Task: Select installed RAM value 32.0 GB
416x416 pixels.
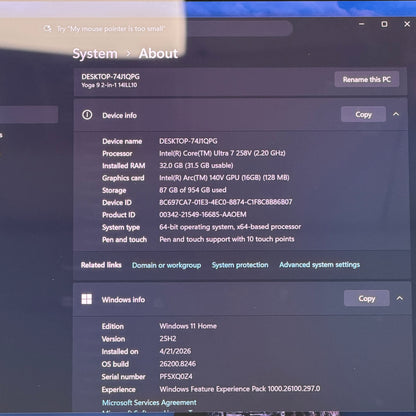Action: click(x=196, y=165)
